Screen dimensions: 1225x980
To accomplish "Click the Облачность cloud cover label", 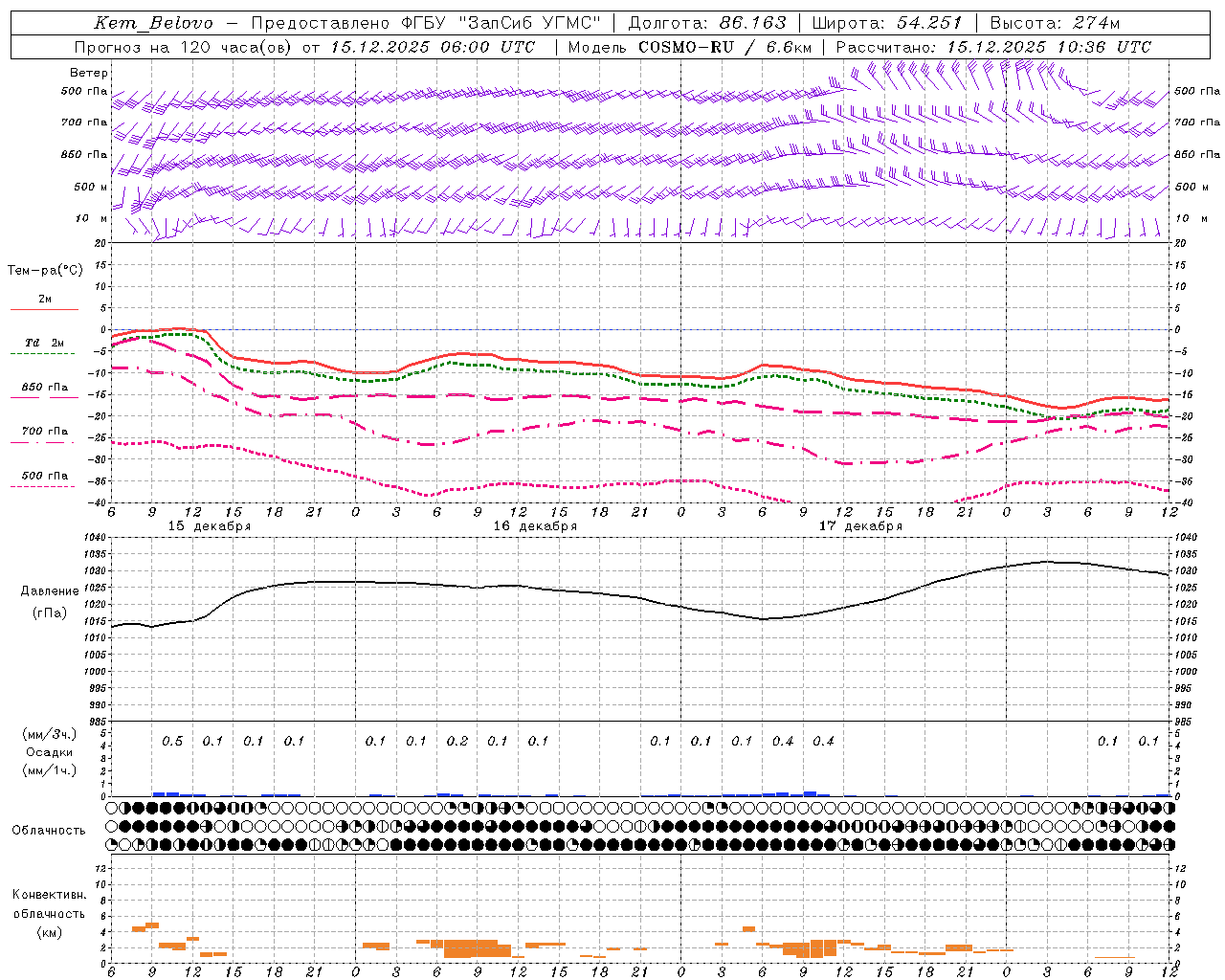I will [x=49, y=831].
